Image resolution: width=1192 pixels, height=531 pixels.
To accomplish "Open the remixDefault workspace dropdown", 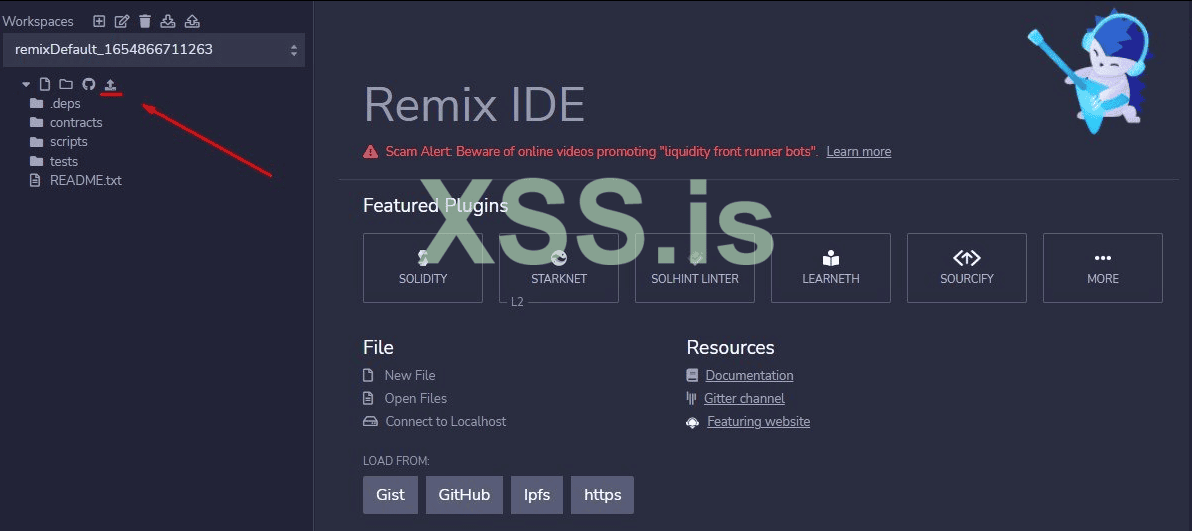I will click(154, 49).
